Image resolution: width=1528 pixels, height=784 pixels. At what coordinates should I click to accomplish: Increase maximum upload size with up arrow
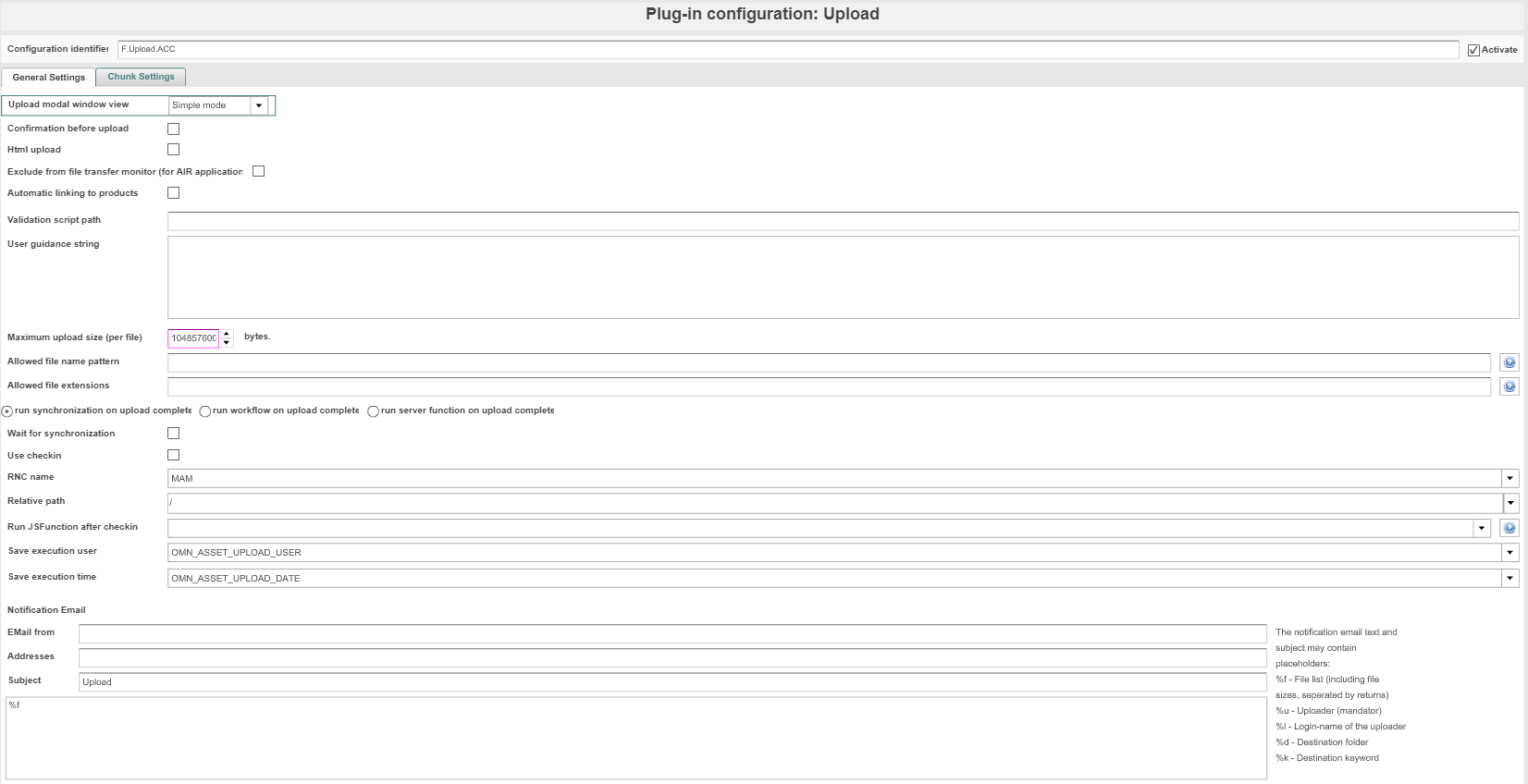[x=227, y=334]
